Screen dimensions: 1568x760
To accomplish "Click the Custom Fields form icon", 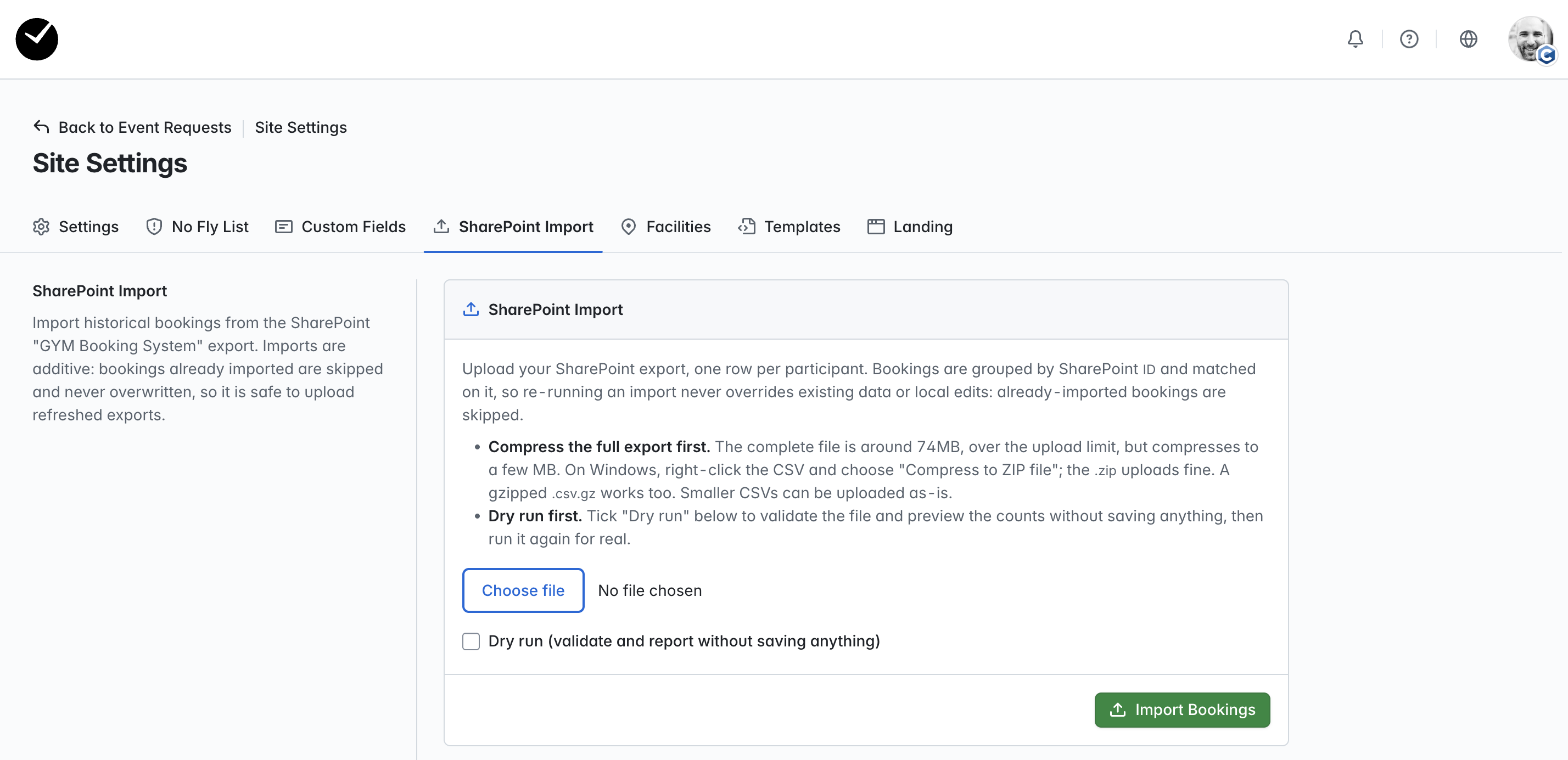I will 284,227.
